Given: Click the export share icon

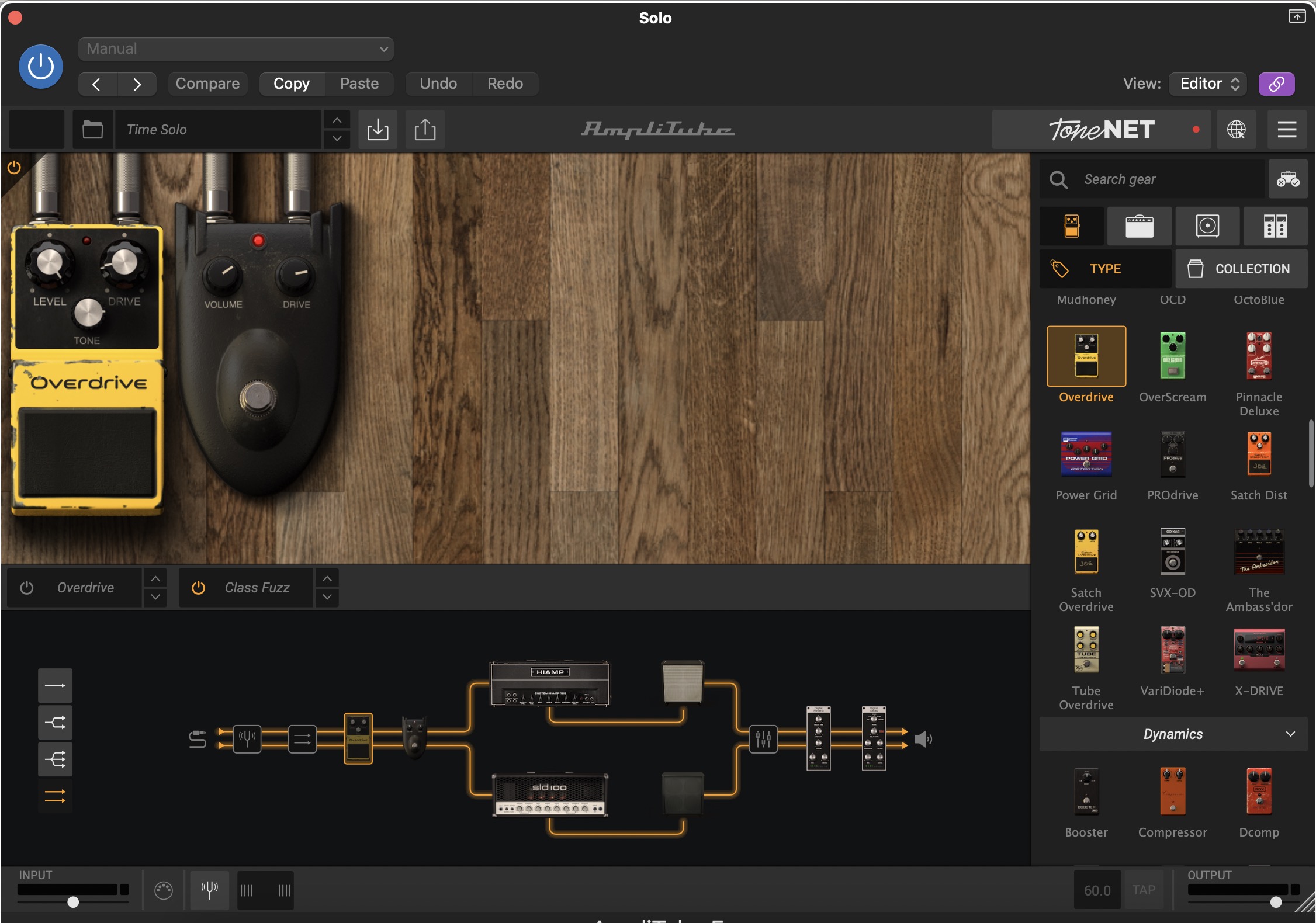Looking at the screenshot, I should (x=425, y=129).
